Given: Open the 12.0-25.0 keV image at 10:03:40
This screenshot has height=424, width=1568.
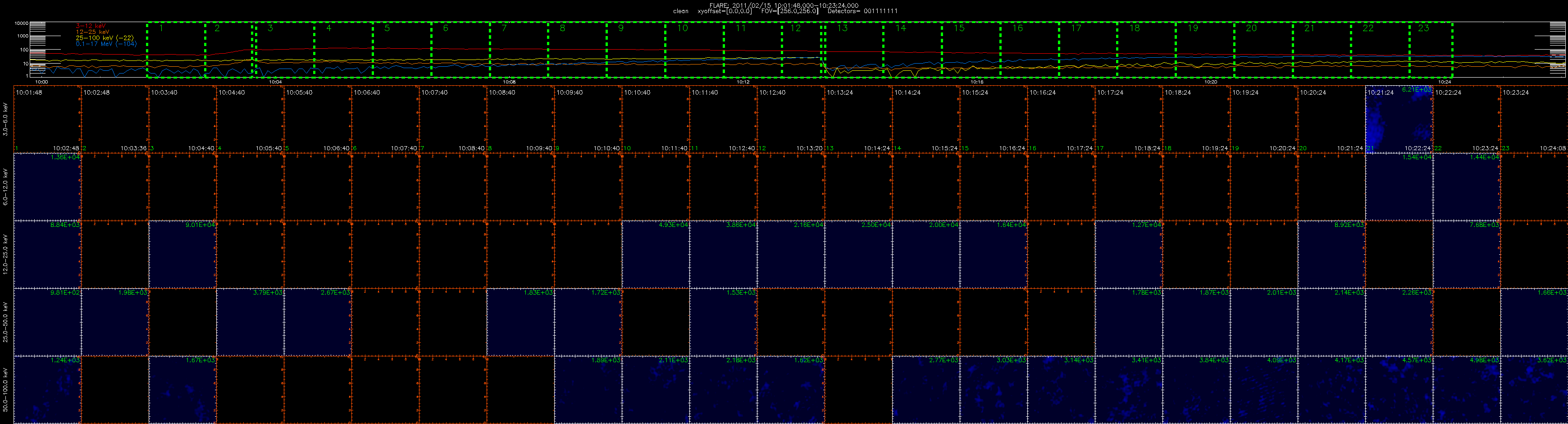Looking at the screenshot, I should pos(182,255).
